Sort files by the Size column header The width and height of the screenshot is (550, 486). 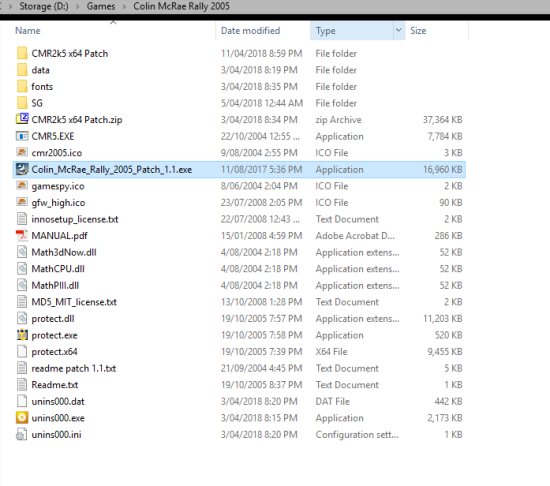[x=418, y=31]
